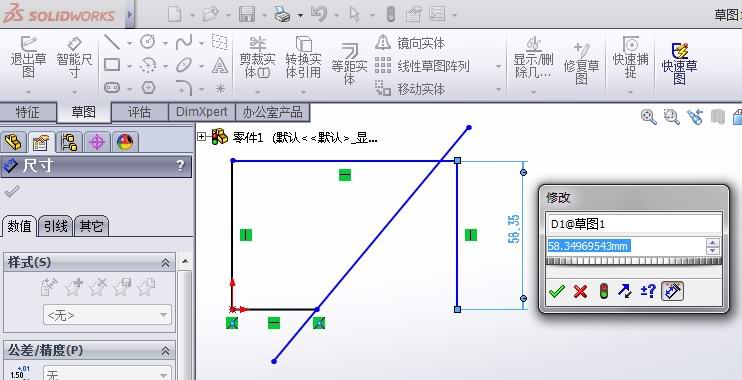Open the Line tool dropdown arrow
This screenshot has height=380, width=742.
tap(129, 43)
